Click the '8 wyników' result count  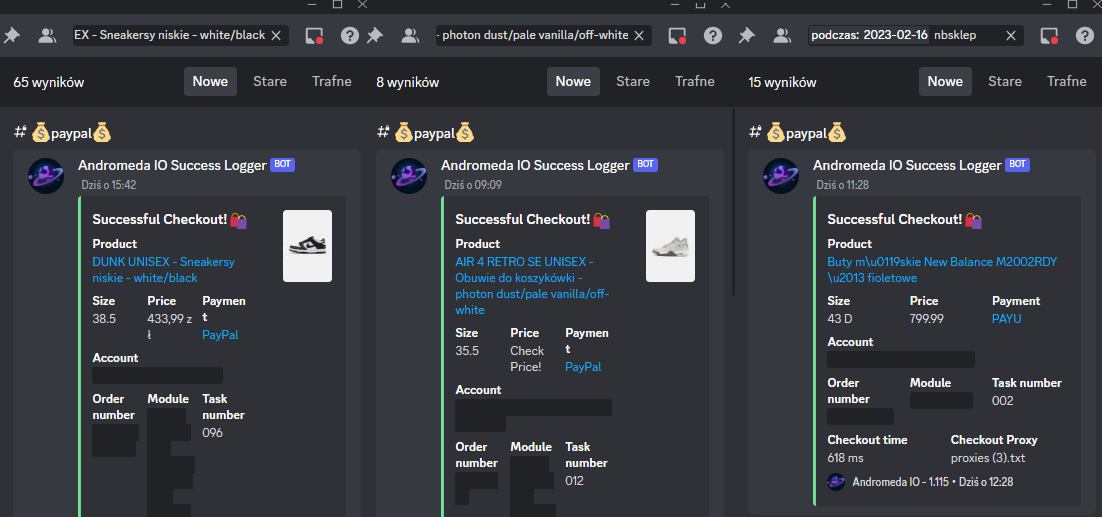(x=408, y=82)
